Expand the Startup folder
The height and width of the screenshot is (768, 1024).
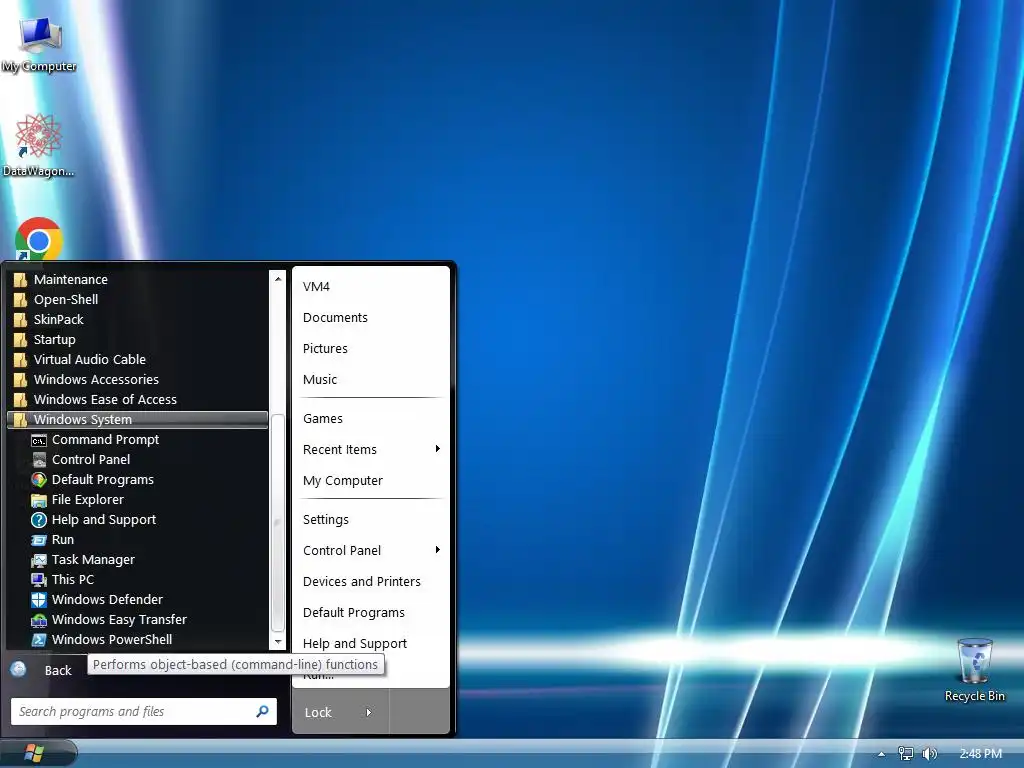click(x=137, y=340)
